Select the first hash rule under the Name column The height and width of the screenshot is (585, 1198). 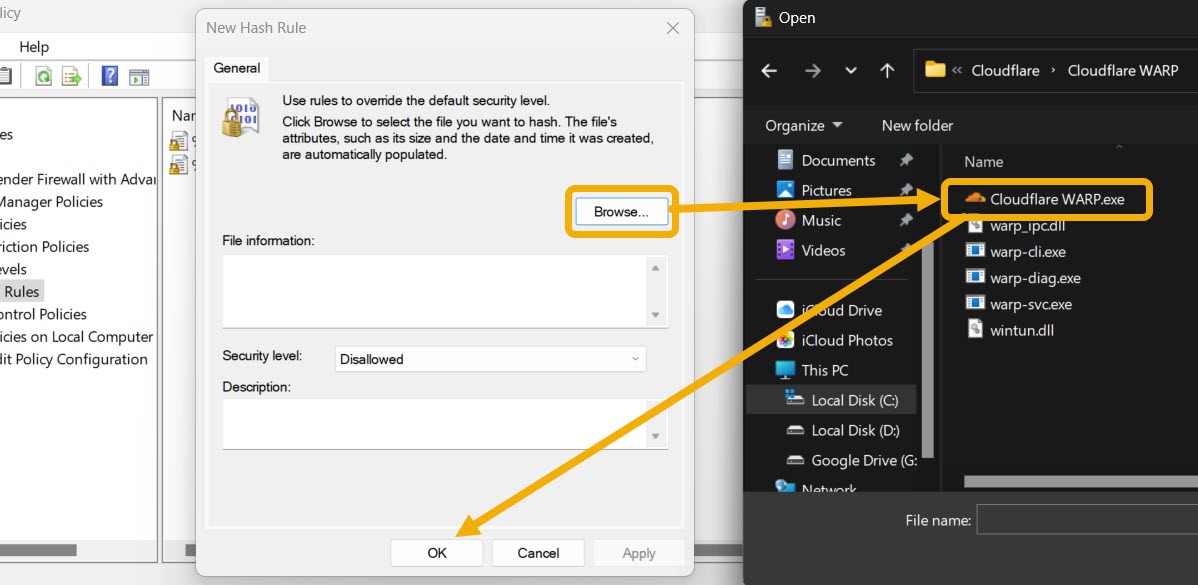tap(178, 140)
